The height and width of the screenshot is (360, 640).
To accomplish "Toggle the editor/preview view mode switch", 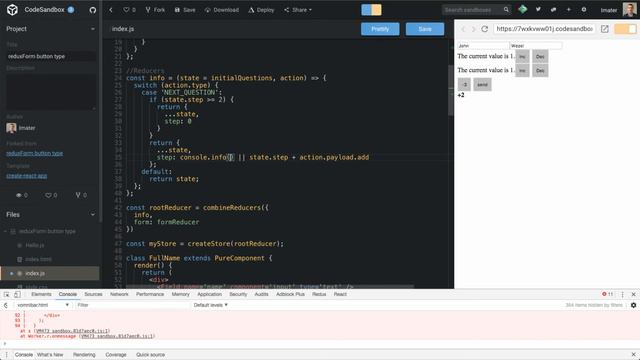I will click(371, 10).
